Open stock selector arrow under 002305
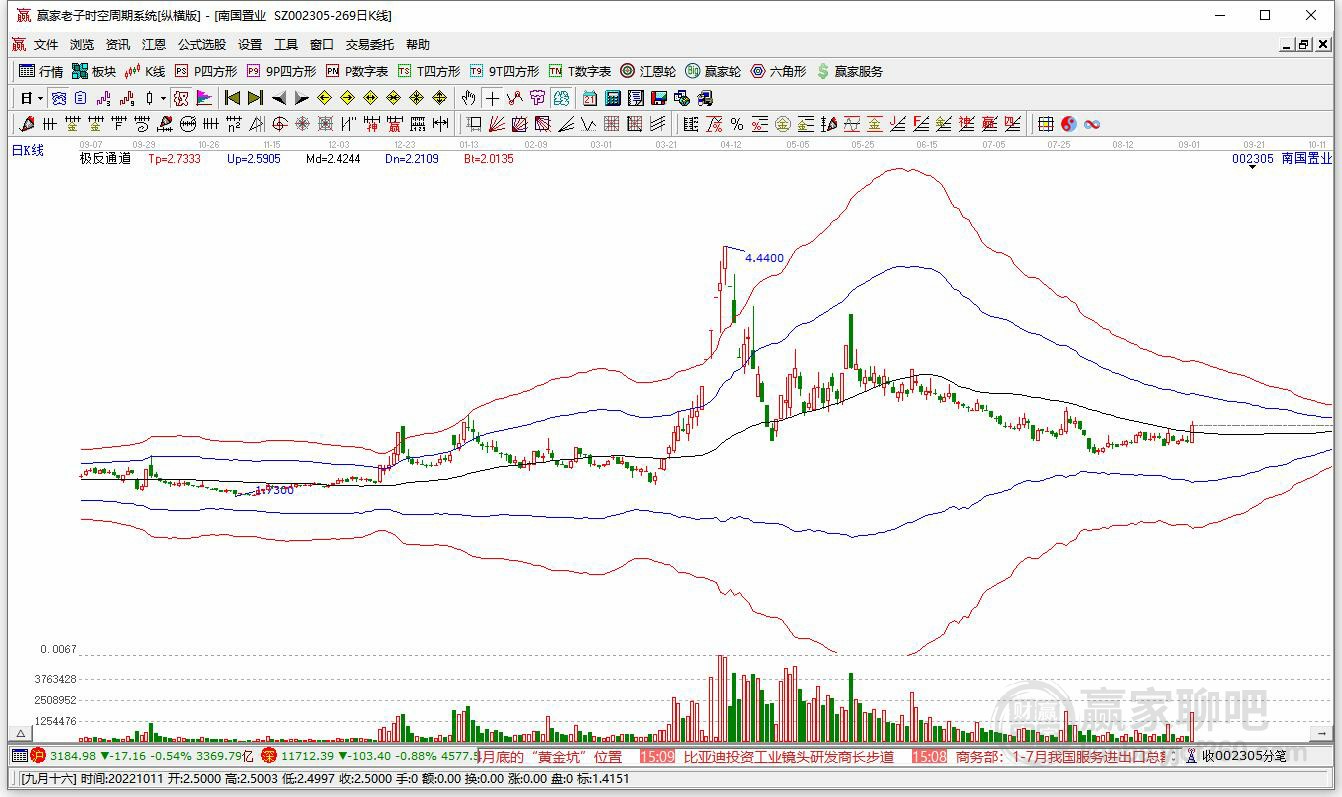This screenshot has height=797, width=1342. coord(1252,167)
